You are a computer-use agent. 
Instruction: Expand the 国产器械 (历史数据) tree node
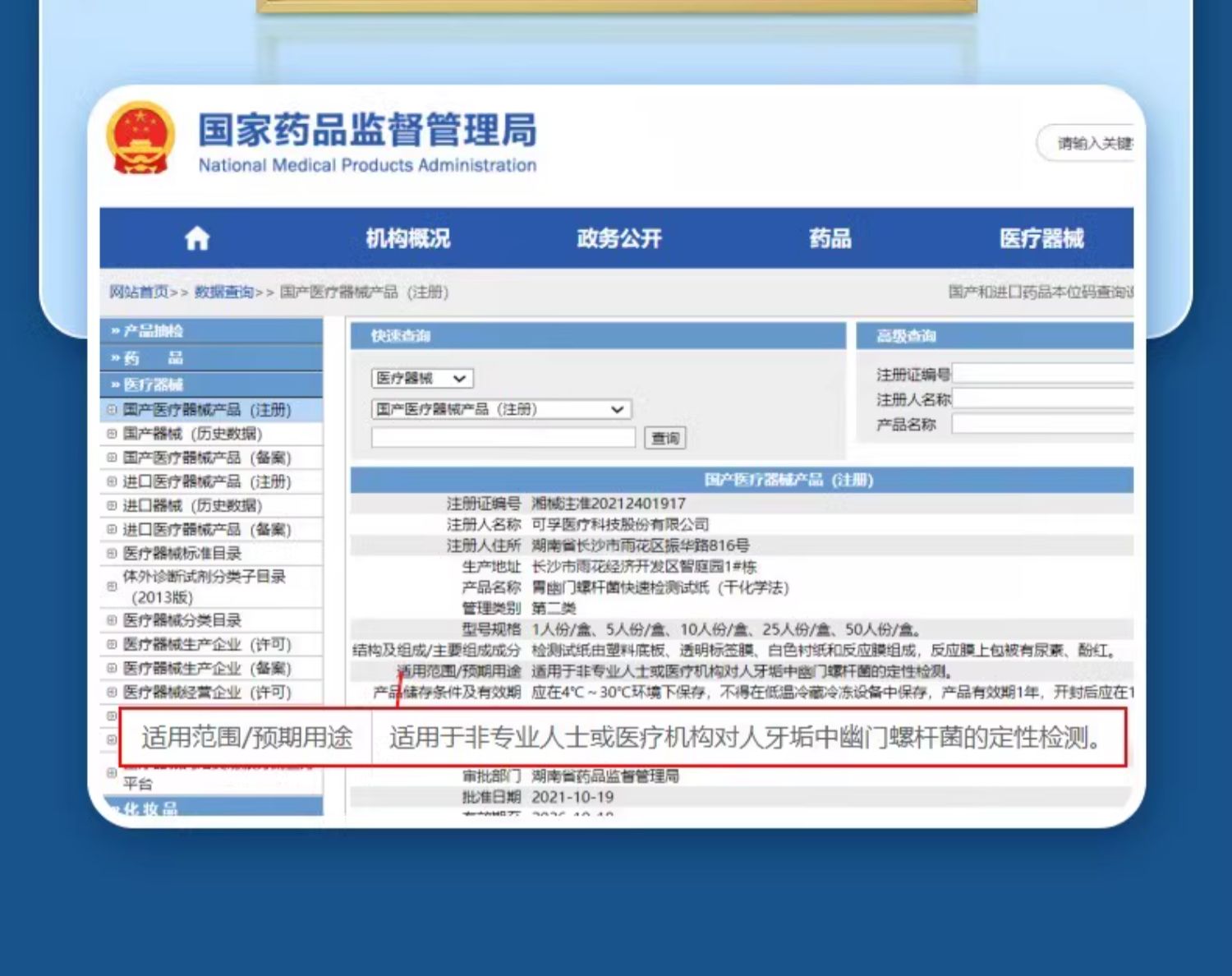pos(112,433)
